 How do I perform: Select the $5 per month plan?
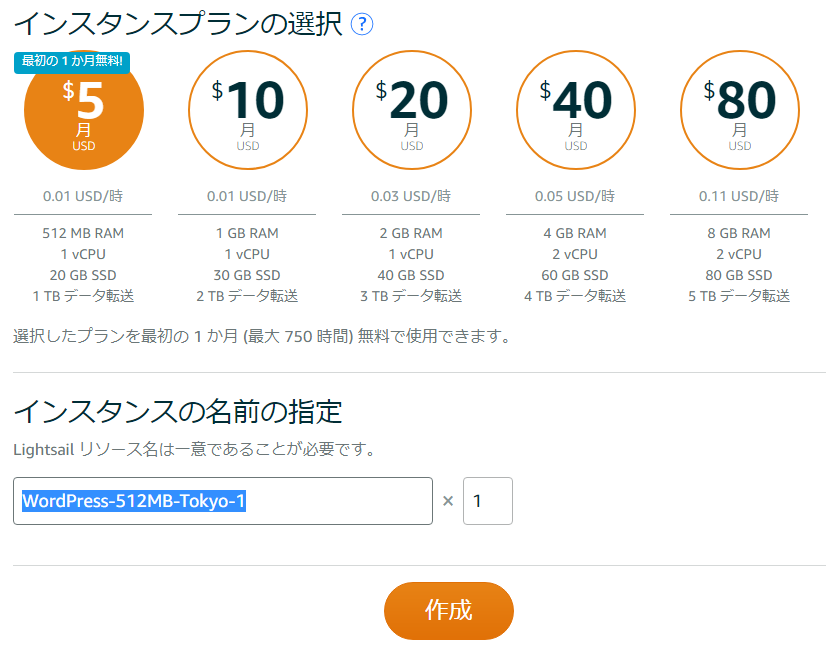pyautogui.click(x=84, y=110)
